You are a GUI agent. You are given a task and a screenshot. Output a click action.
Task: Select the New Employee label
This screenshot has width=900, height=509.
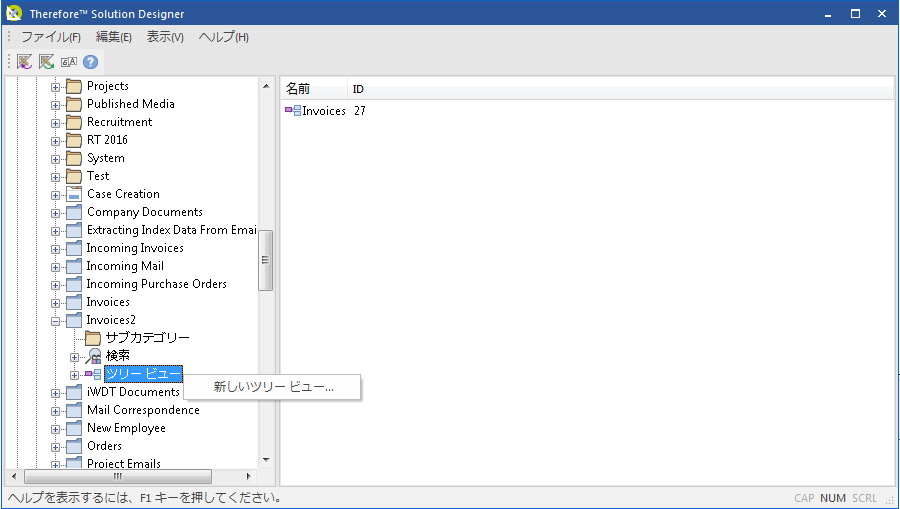[x=126, y=428]
